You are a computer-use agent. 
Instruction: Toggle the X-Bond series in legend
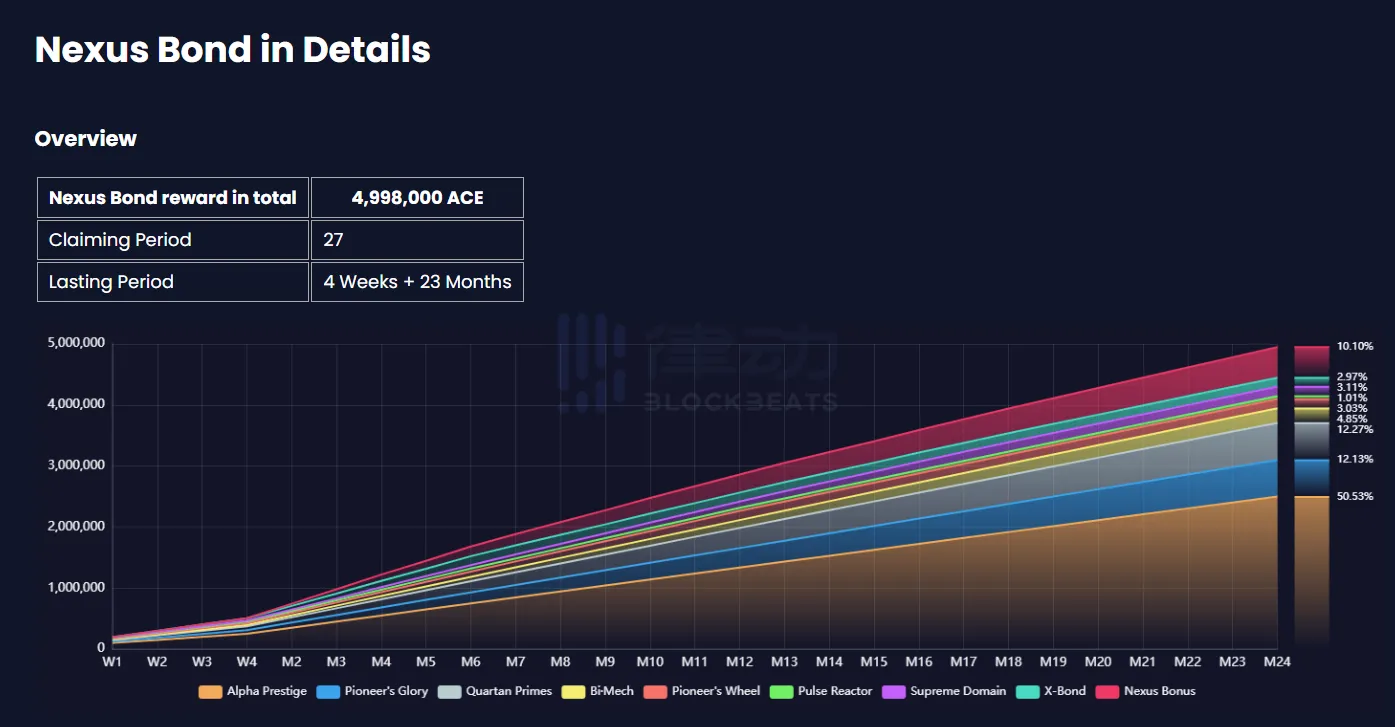(x=1028, y=691)
